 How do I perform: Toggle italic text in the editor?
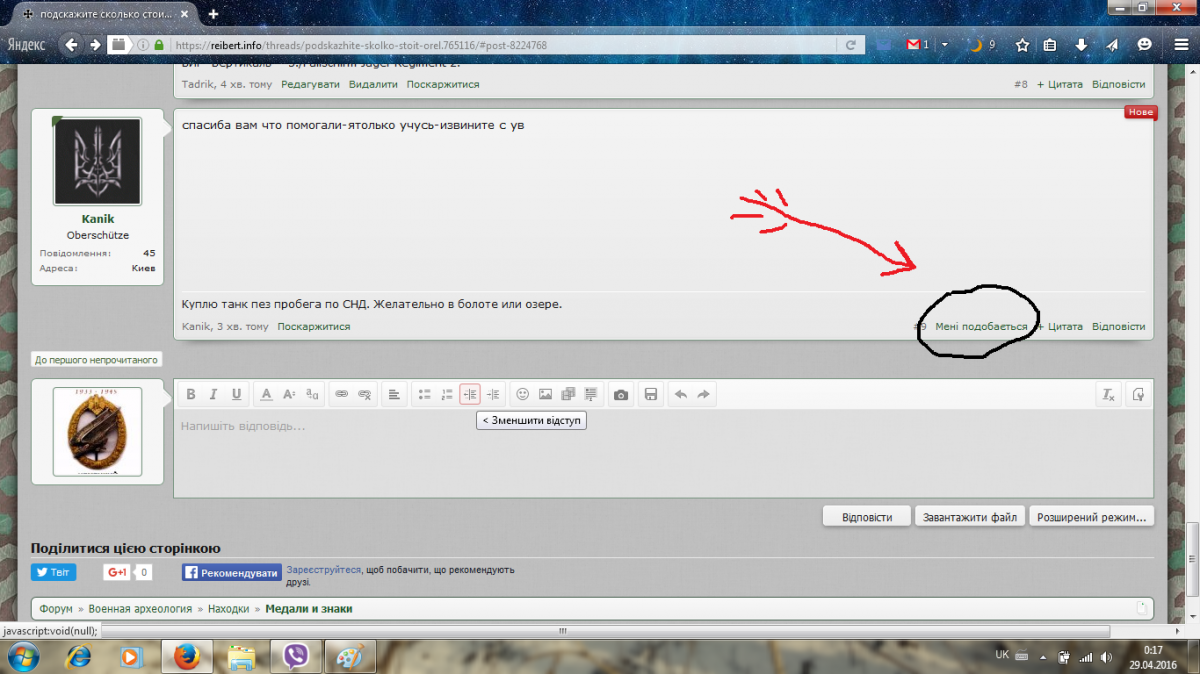tap(213, 395)
